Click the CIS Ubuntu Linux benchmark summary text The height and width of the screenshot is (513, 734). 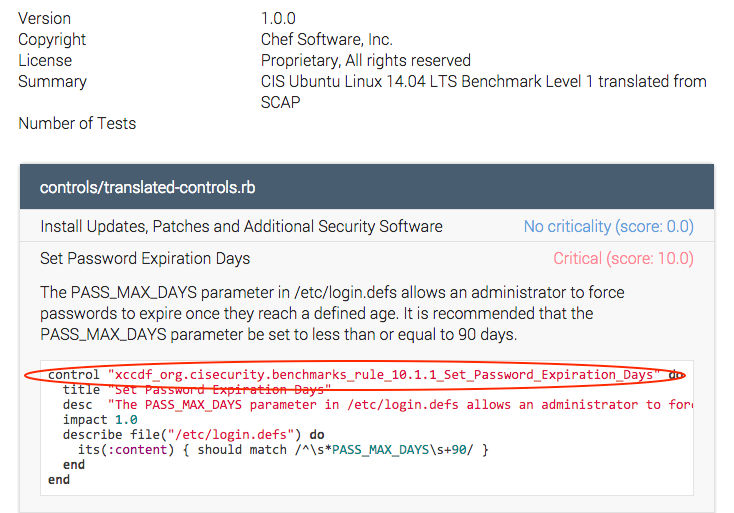tap(483, 81)
